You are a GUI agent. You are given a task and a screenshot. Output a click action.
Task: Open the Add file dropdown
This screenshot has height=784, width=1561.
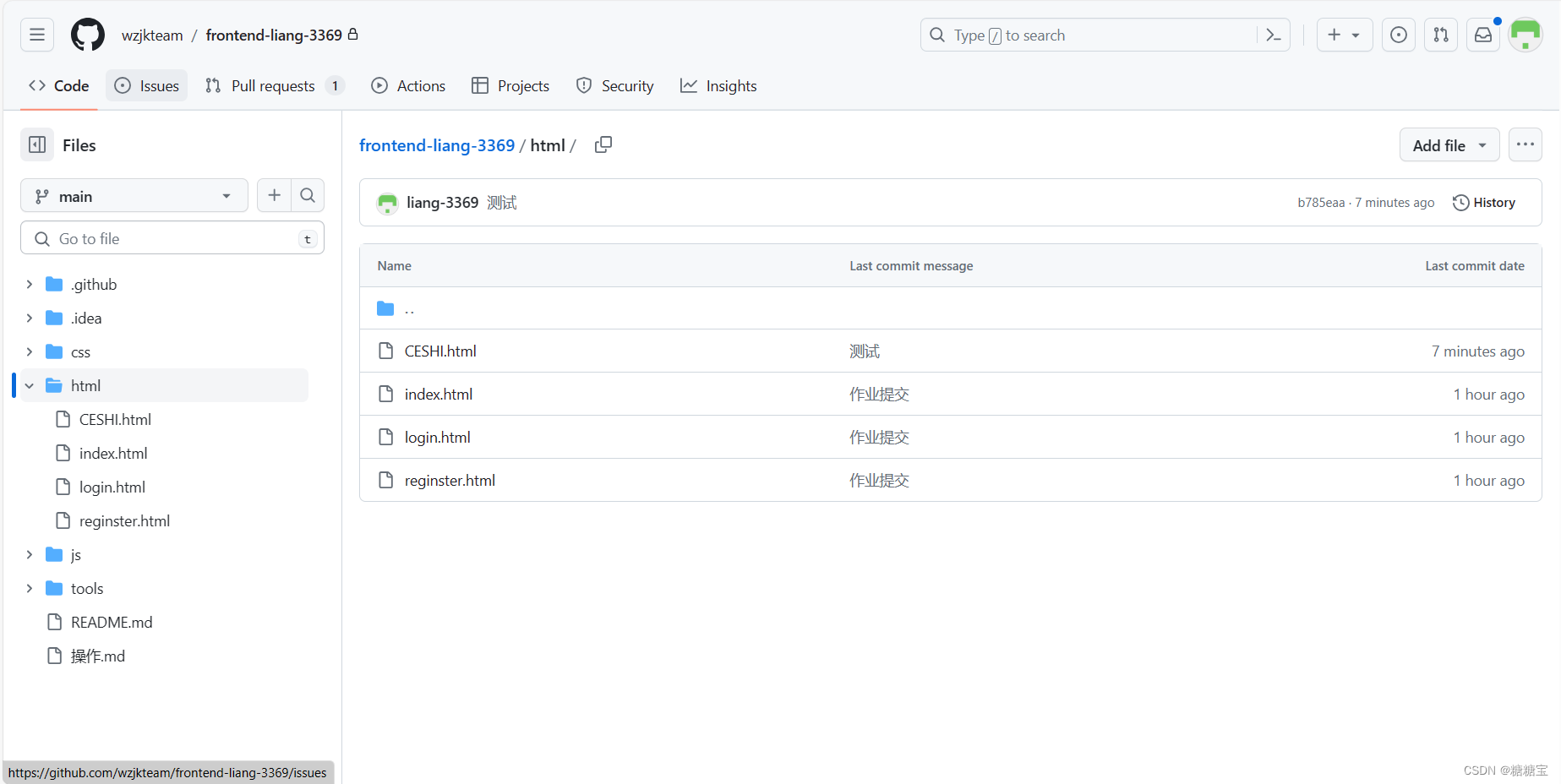click(1449, 144)
